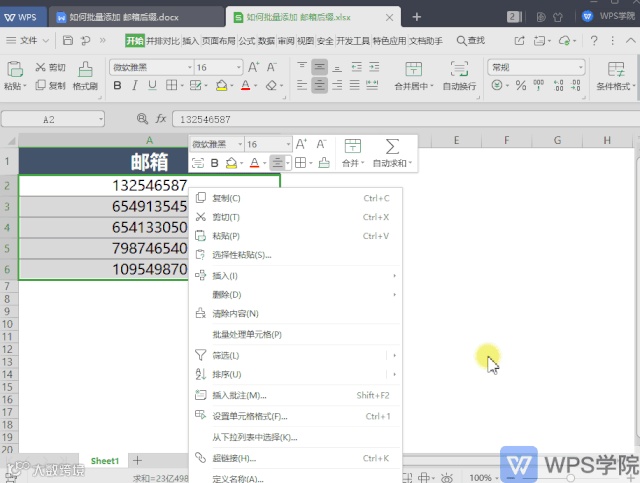This screenshot has width=640, height=483.
Task: Click the Merge icon in mini toolbar
Action: pos(353,146)
